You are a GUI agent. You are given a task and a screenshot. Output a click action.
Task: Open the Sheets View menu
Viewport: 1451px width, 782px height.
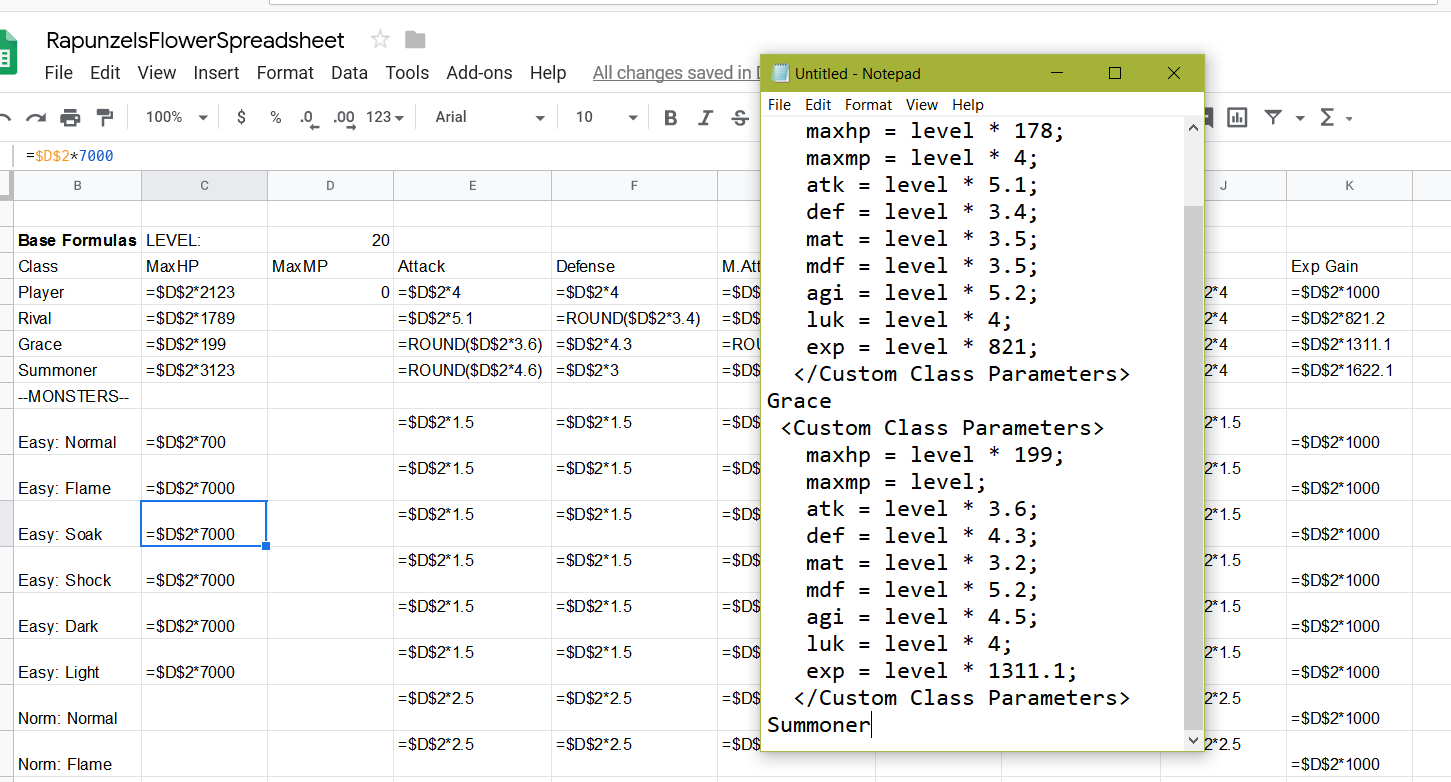pos(157,73)
